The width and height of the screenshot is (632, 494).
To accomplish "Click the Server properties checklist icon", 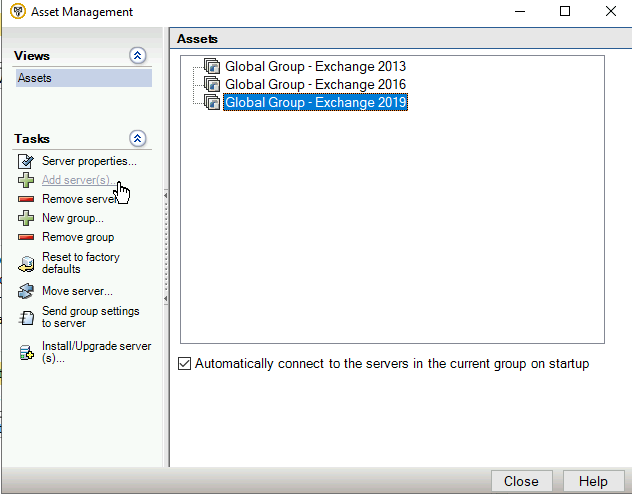I will [x=26, y=161].
